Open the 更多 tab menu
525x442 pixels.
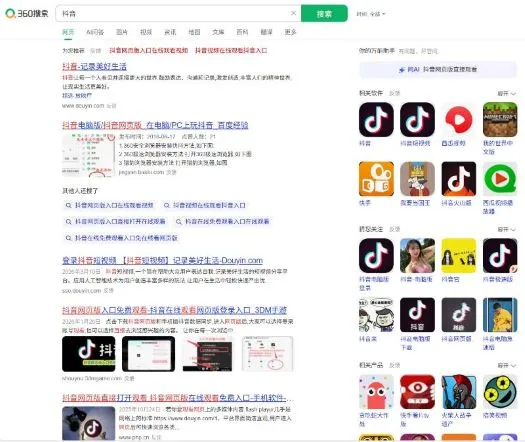290,32
